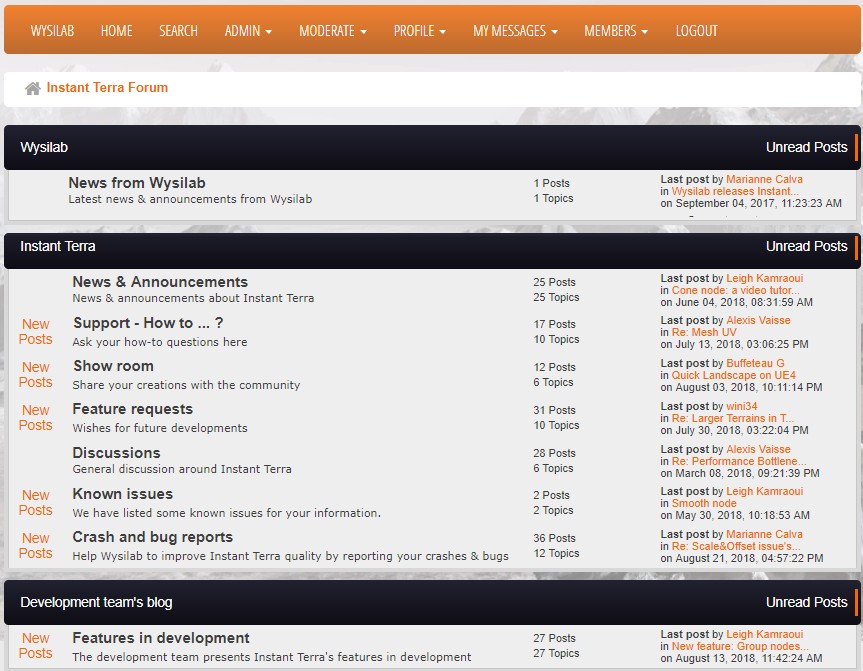Viewport: 863px width, 671px height.
Task: Open the Discussions board
Action: coord(117,453)
